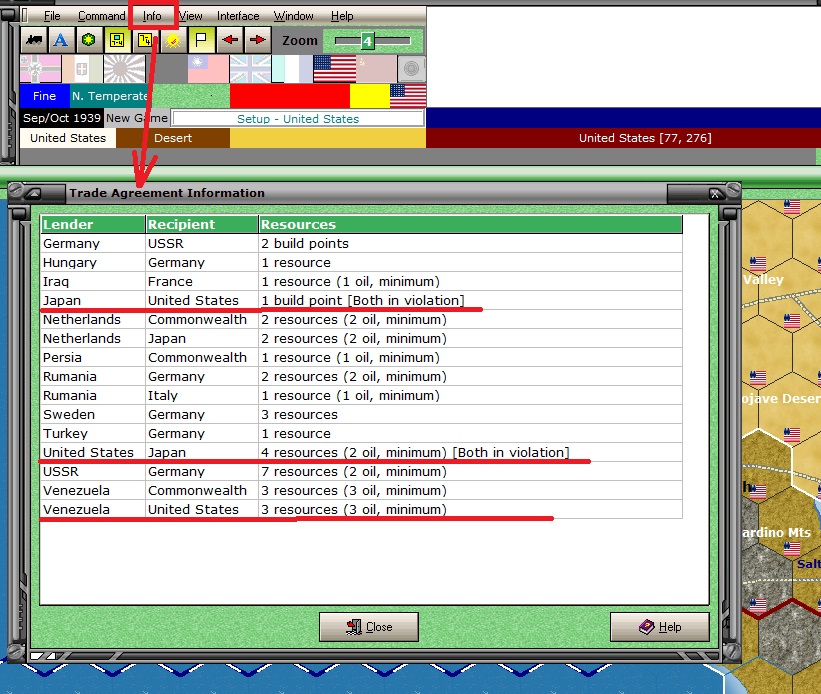
Task: Select the USSR 7 resources row
Action: click(x=361, y=471)
